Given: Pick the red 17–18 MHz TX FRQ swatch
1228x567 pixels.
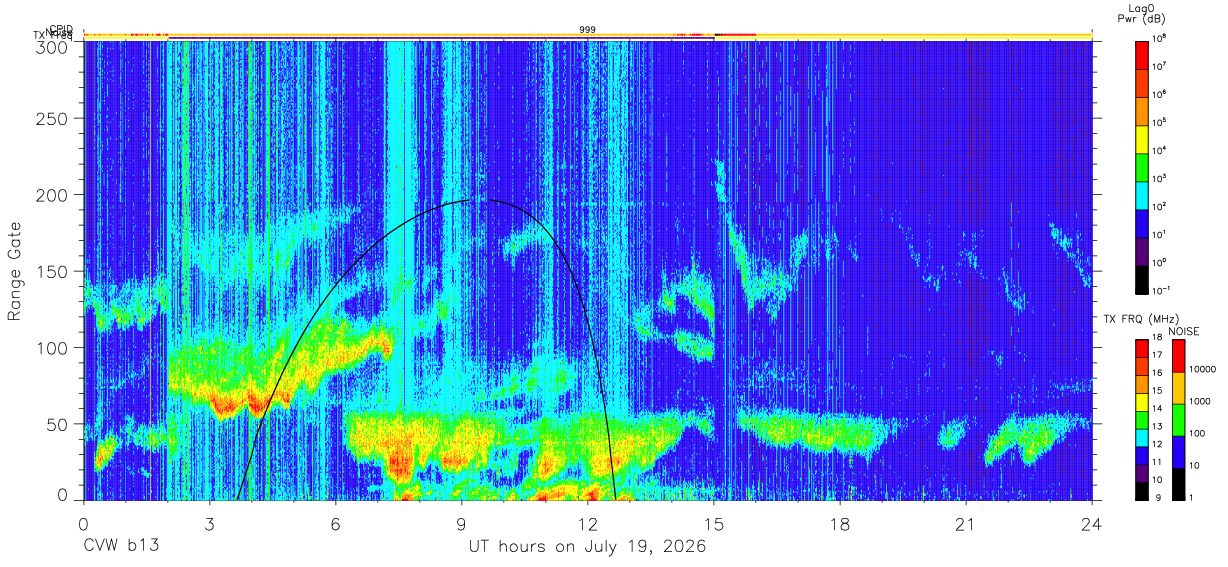Looking at the screenshot, I should pyautogui.click(x=1143, y=348).
